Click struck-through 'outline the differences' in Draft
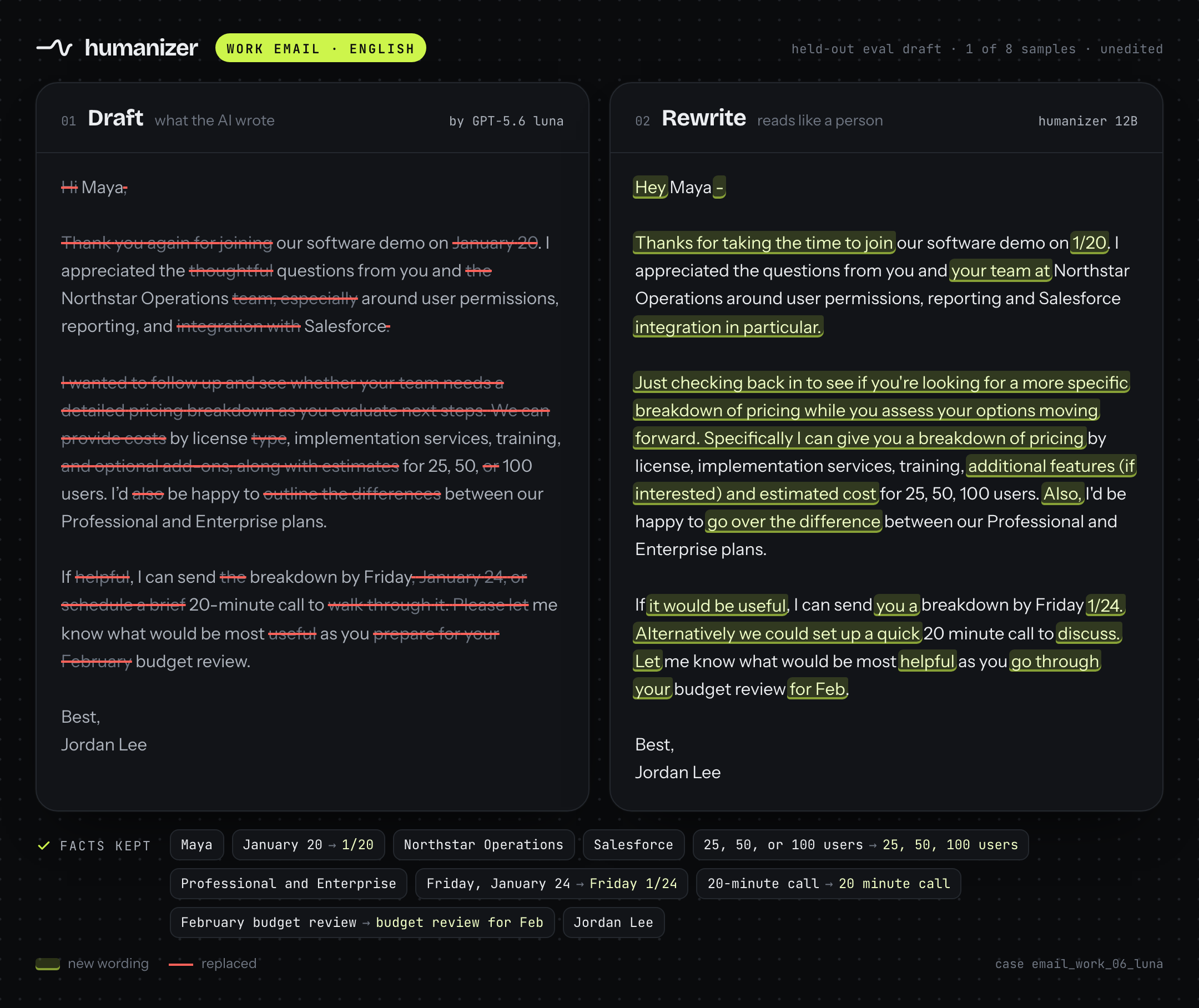 352,493
